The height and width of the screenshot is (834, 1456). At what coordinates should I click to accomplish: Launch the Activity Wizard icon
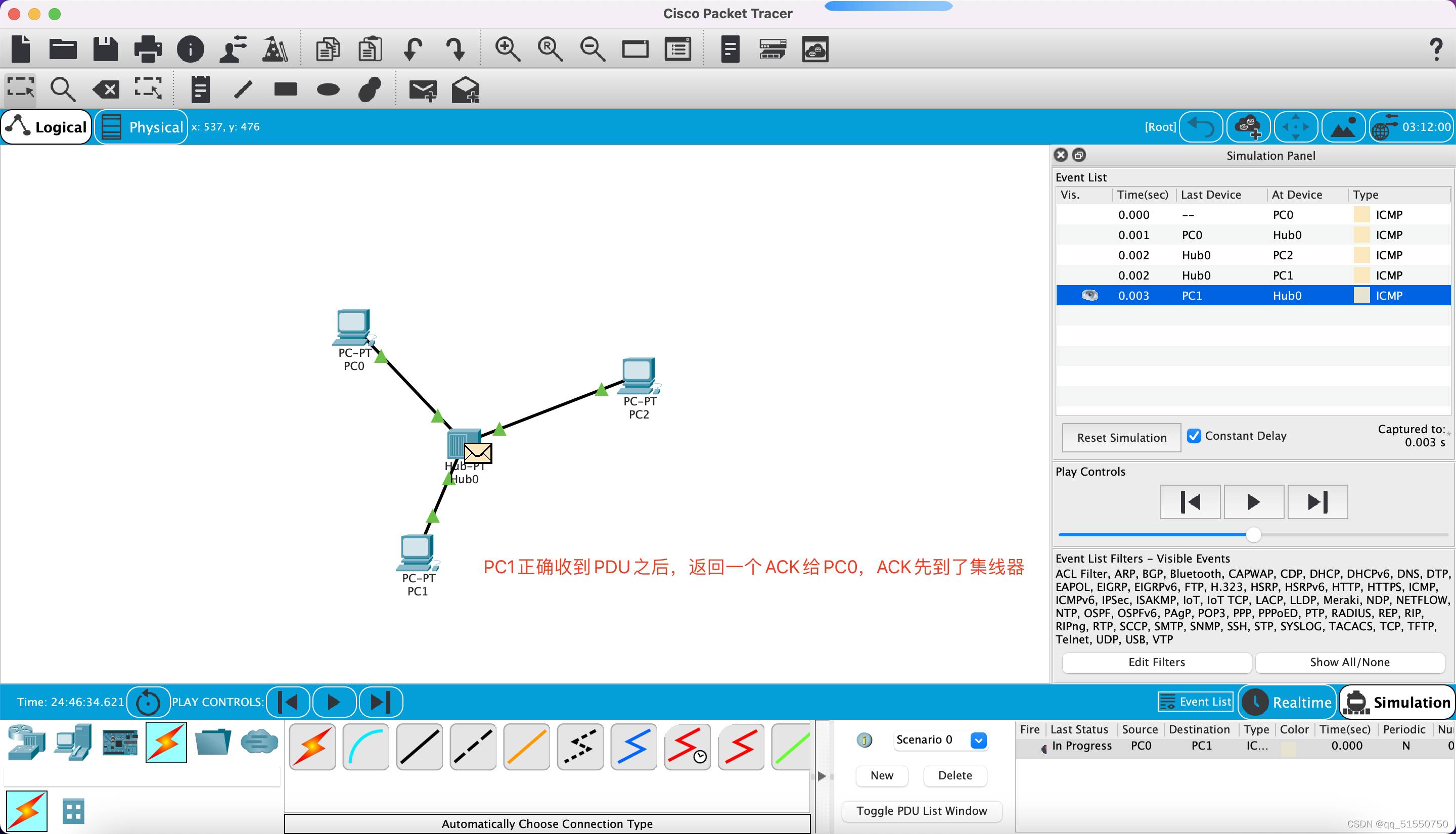coord(233,49)
